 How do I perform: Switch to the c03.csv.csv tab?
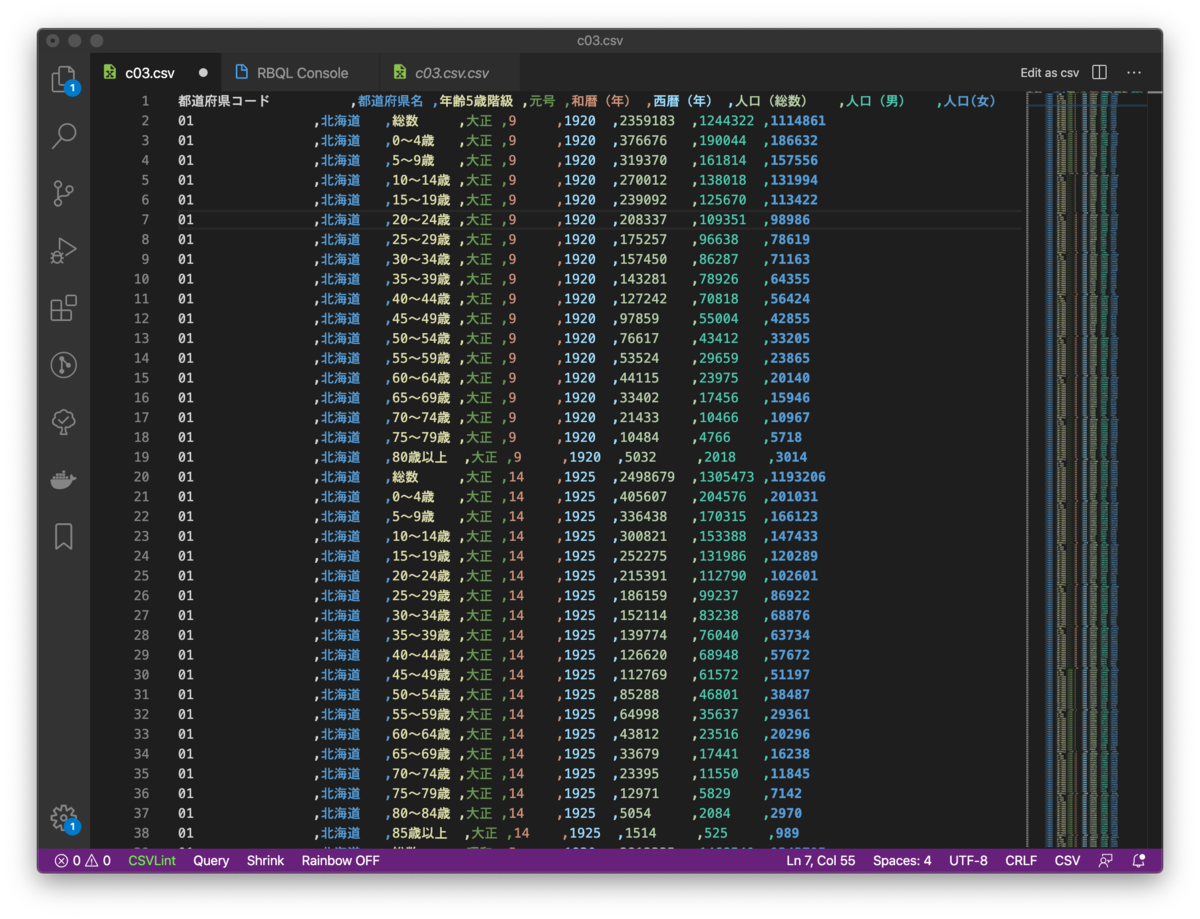pos(451,73)
